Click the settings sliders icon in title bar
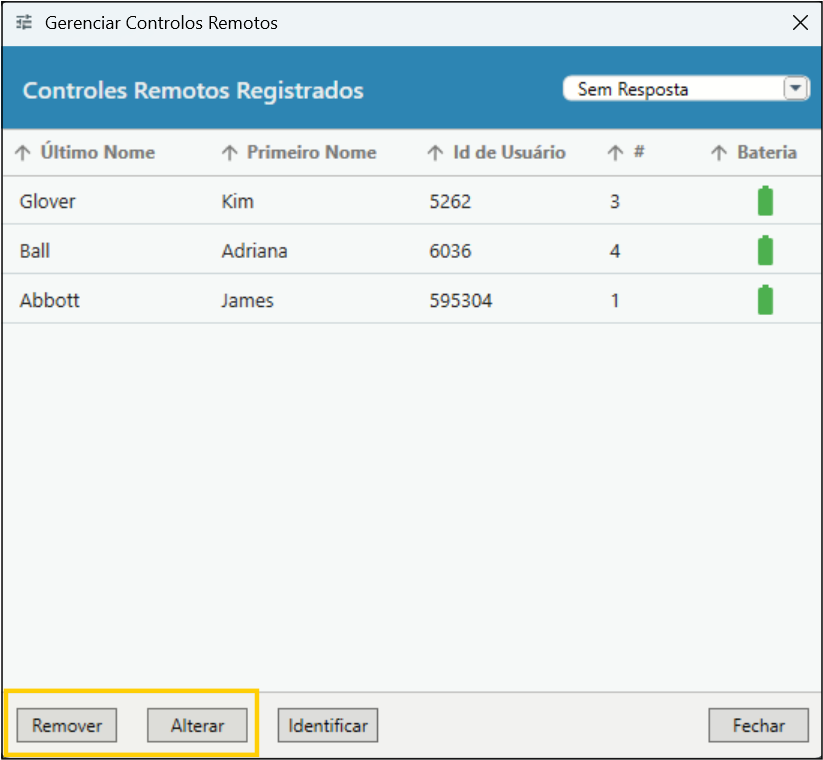This screenshot has height=760, width=823. tap(24, 23)
